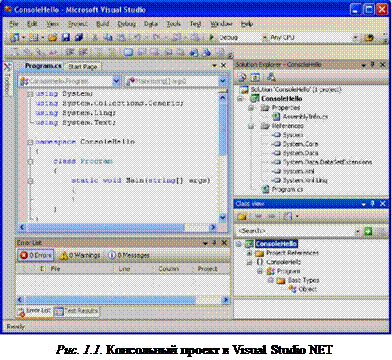Image resolution: width=392 pixels, height=360 pixels.
Task: Open the Toolbox side tab
Action: pyautogui.click(x=7, y=78)
